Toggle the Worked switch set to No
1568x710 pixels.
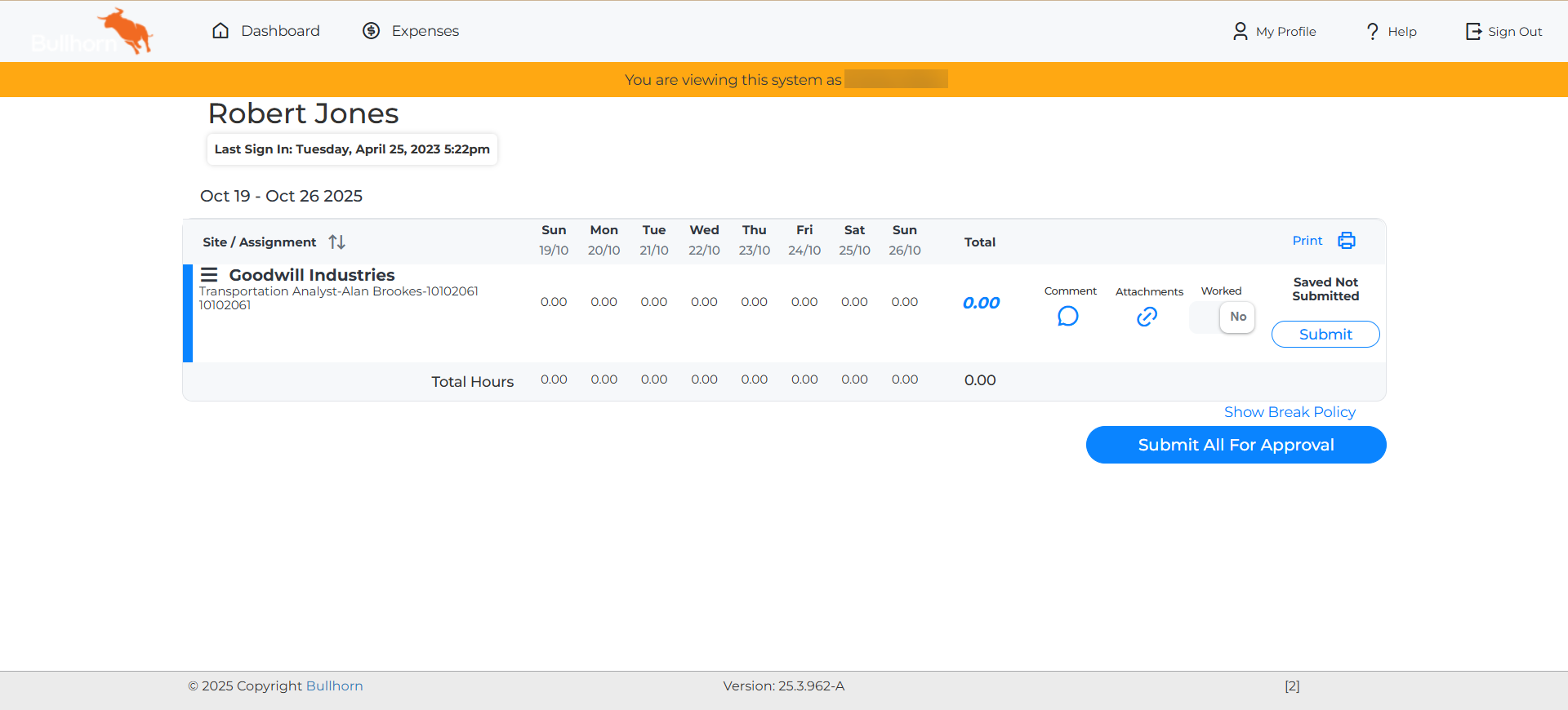pos(1222,317)
